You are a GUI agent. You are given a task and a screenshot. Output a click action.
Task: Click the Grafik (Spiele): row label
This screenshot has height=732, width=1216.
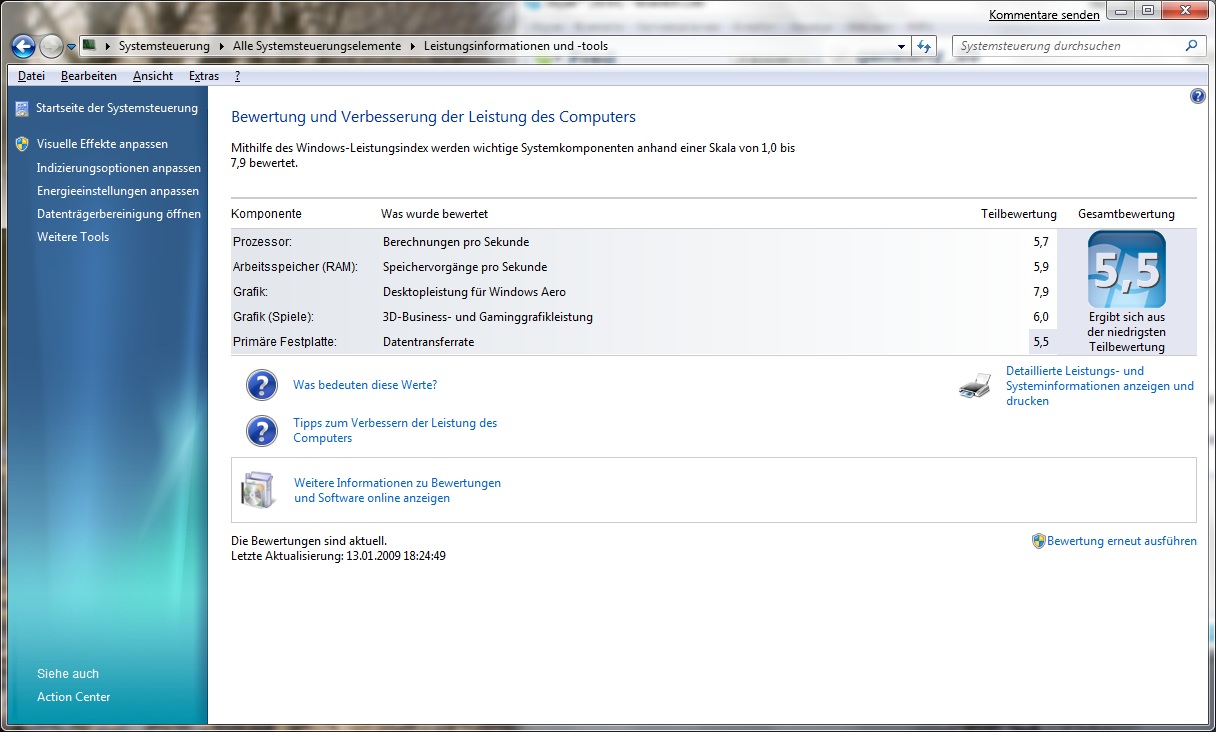(273, 317)
